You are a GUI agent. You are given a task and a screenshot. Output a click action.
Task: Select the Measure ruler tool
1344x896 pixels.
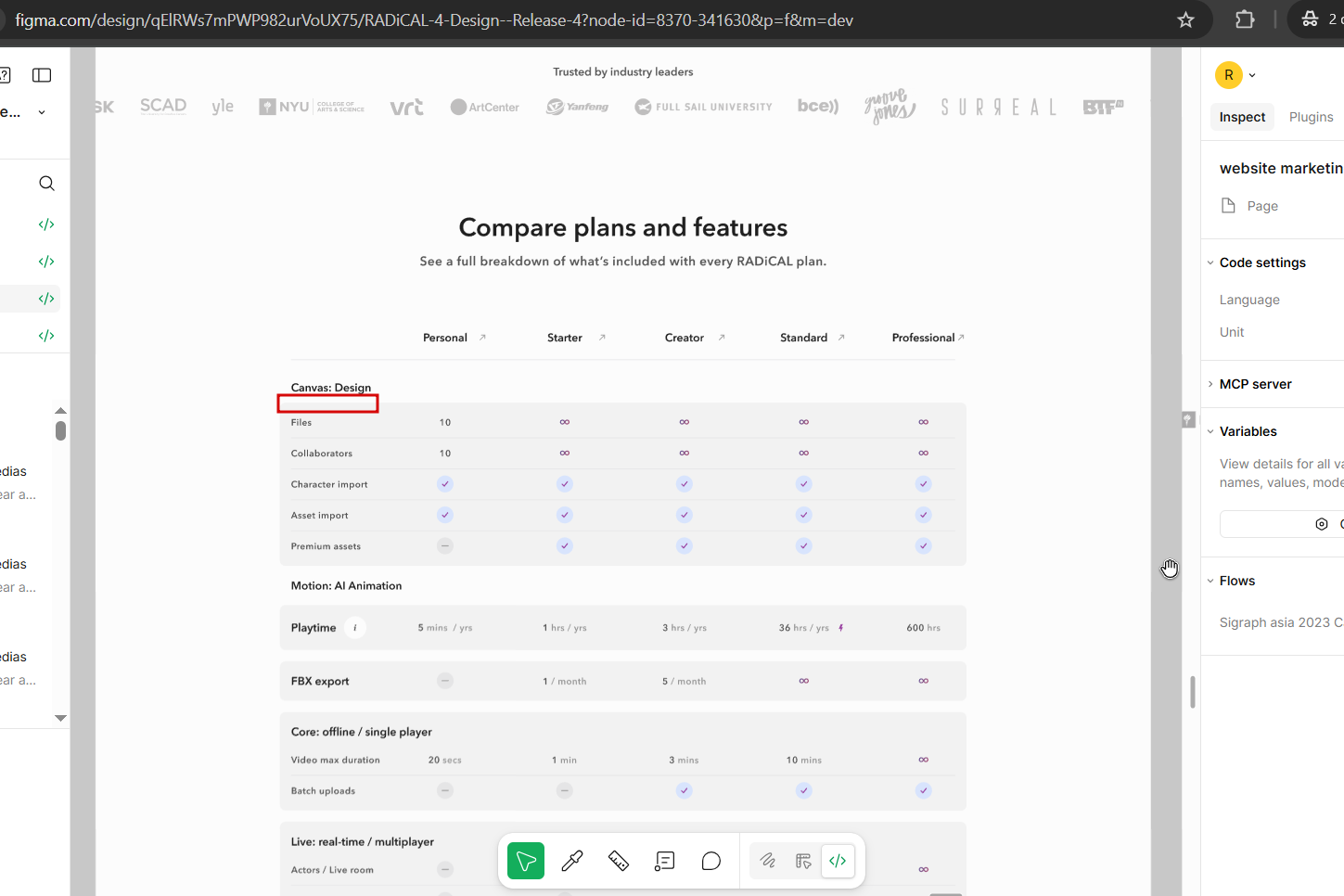pos(619,861)
